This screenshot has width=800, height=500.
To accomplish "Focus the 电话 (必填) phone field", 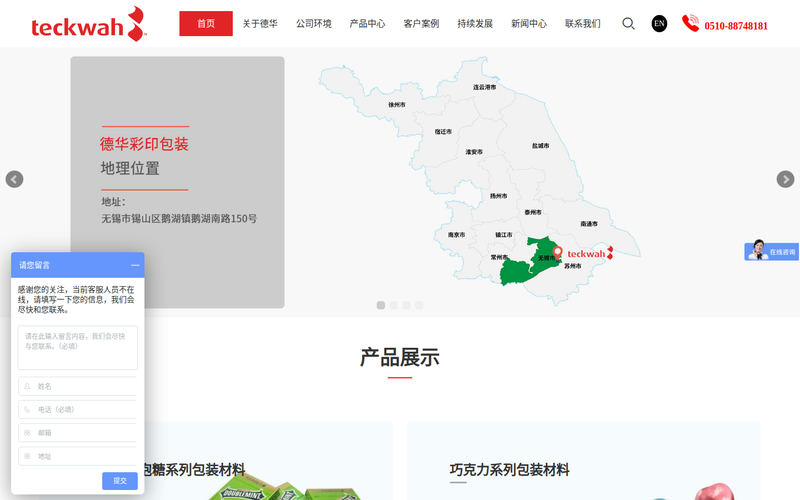I will (x=78, y=410).
